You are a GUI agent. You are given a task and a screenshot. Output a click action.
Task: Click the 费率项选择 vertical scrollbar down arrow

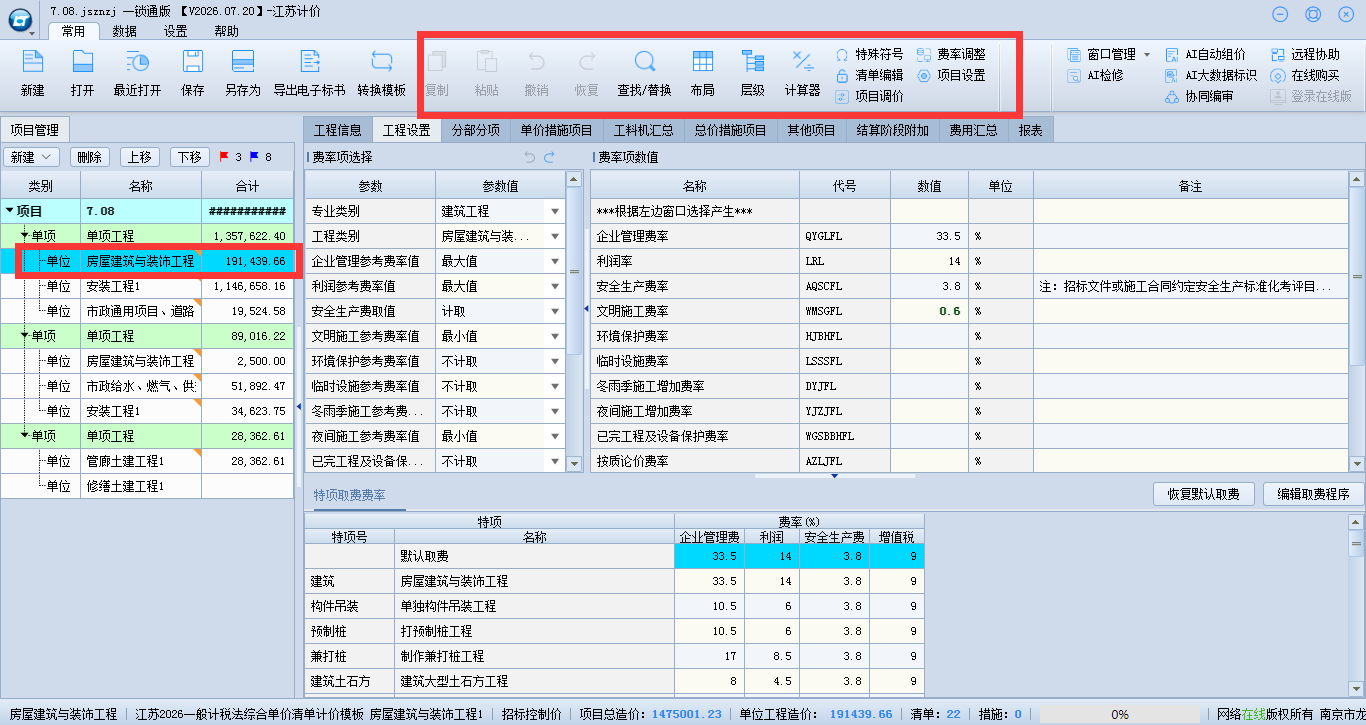coord(574,464)
